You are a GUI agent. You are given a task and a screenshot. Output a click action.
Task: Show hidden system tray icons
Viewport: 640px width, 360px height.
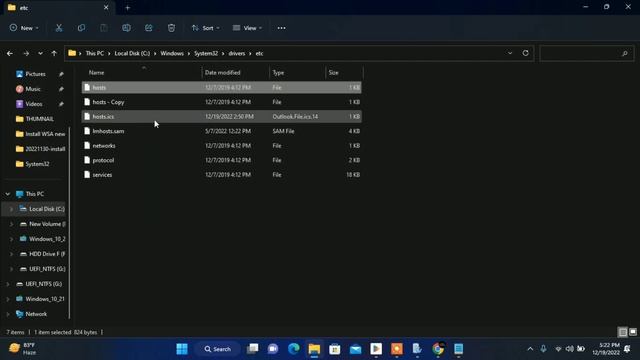click(530, 349)
